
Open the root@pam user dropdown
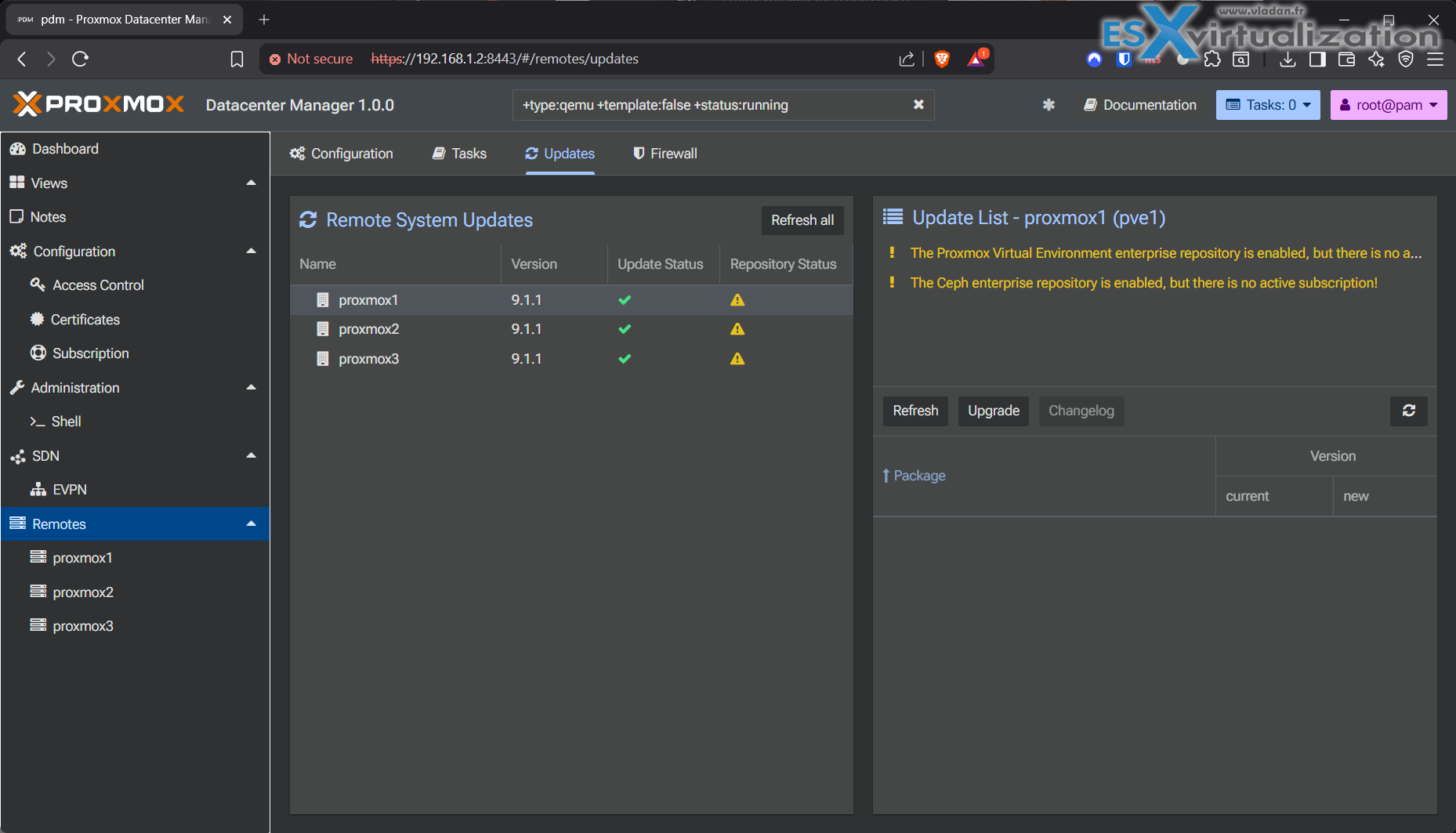pos(1388,105)
